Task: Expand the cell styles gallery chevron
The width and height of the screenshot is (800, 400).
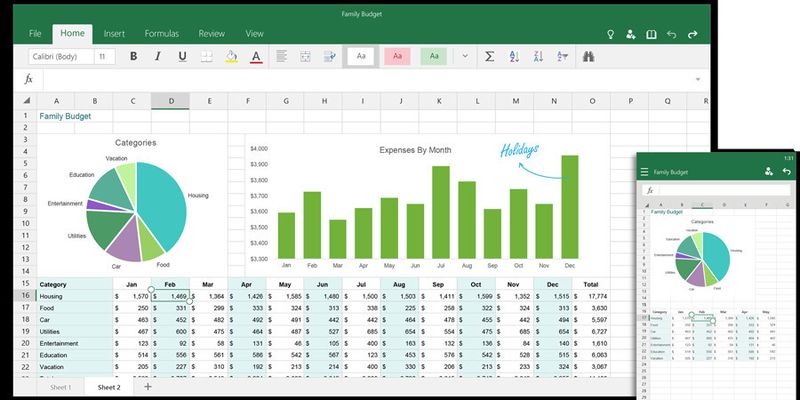Action: pyautogui.click(x=465, y=56)
